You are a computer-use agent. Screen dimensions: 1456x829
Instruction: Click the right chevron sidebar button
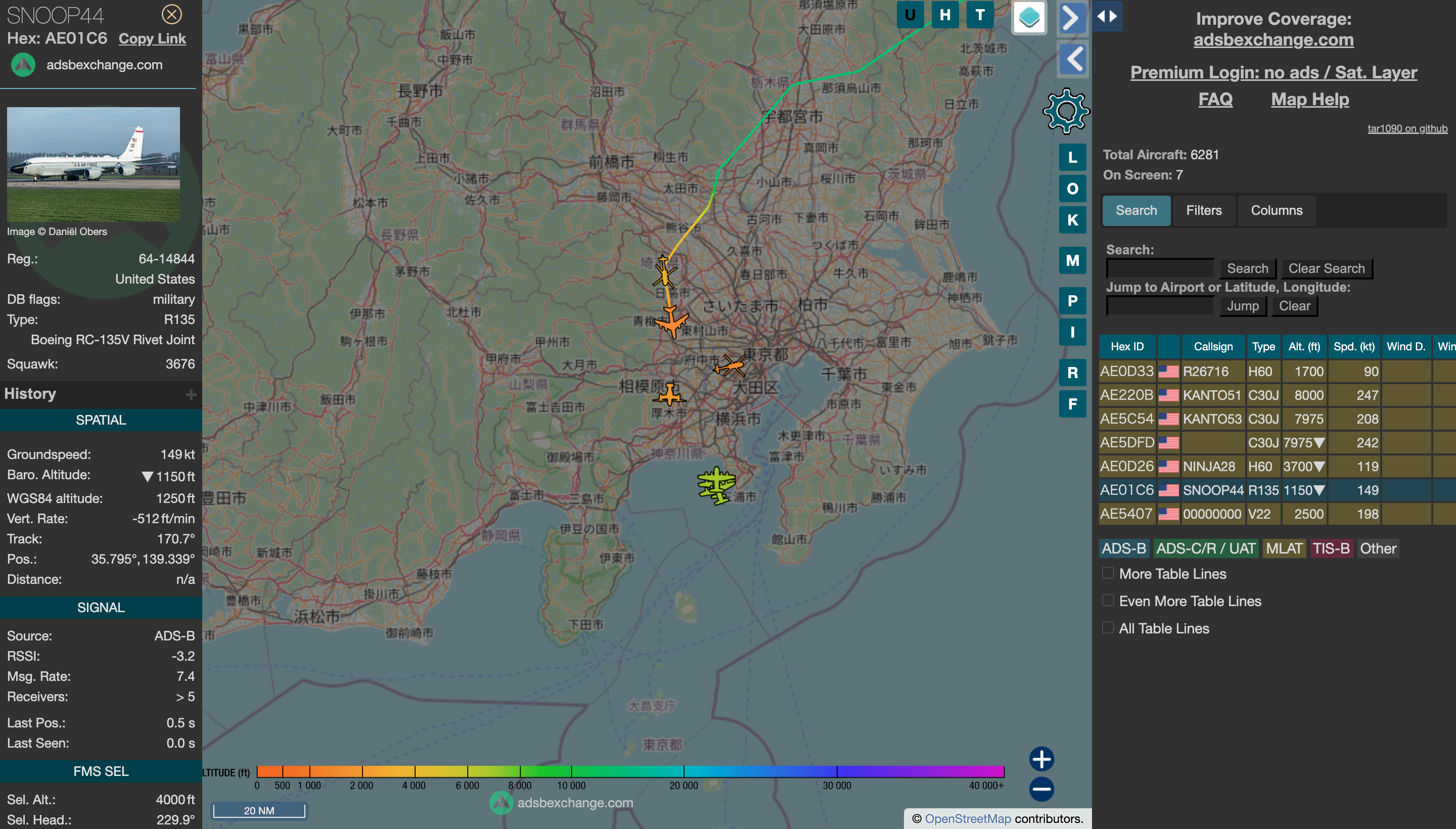point(1072,18)
